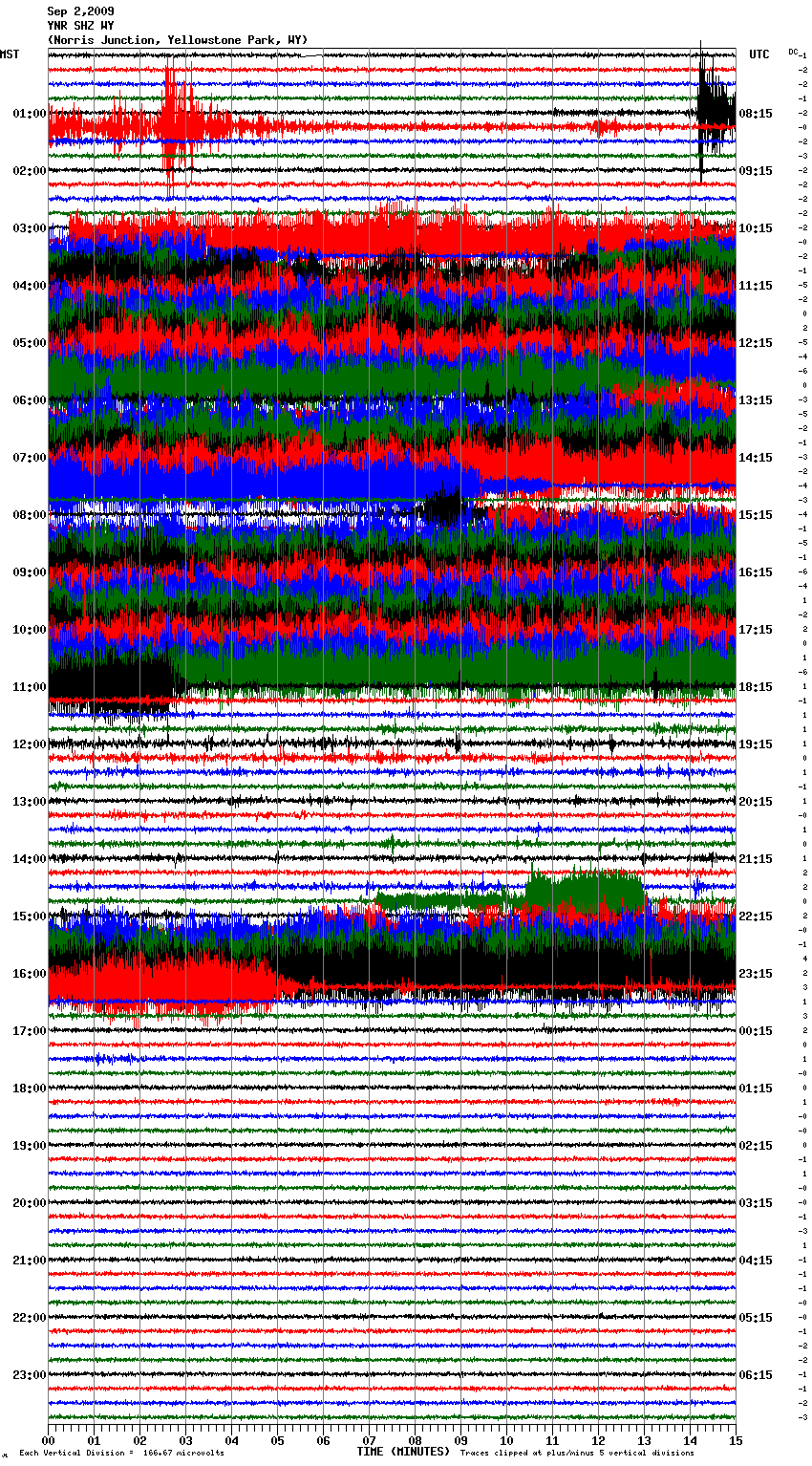Select the 16:00 MST time label
The image size is (812, 1466).
click(30, 974)
